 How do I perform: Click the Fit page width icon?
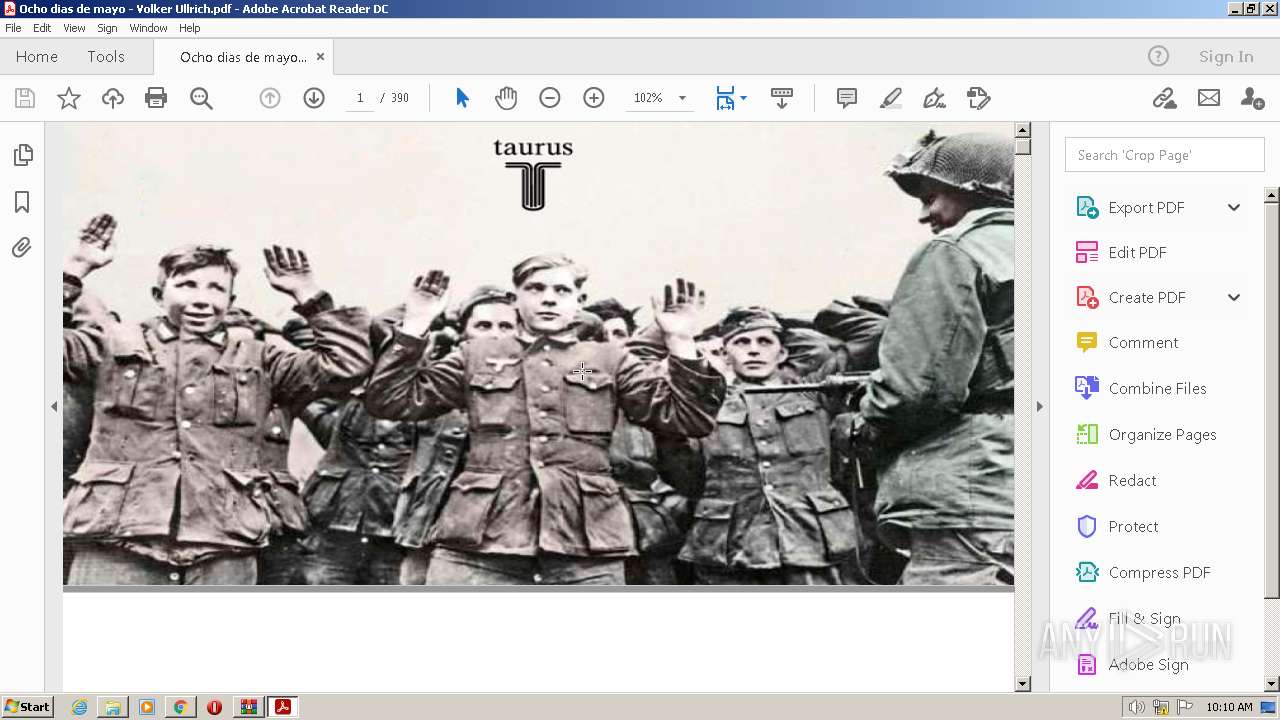click(725, 98)
